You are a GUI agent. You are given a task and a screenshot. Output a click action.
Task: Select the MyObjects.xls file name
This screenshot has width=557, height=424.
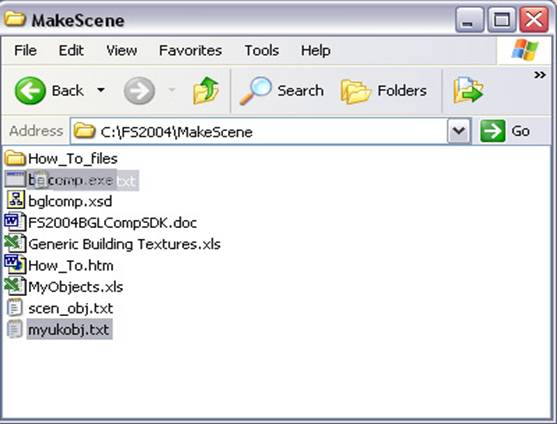click(x=76, y=287)
